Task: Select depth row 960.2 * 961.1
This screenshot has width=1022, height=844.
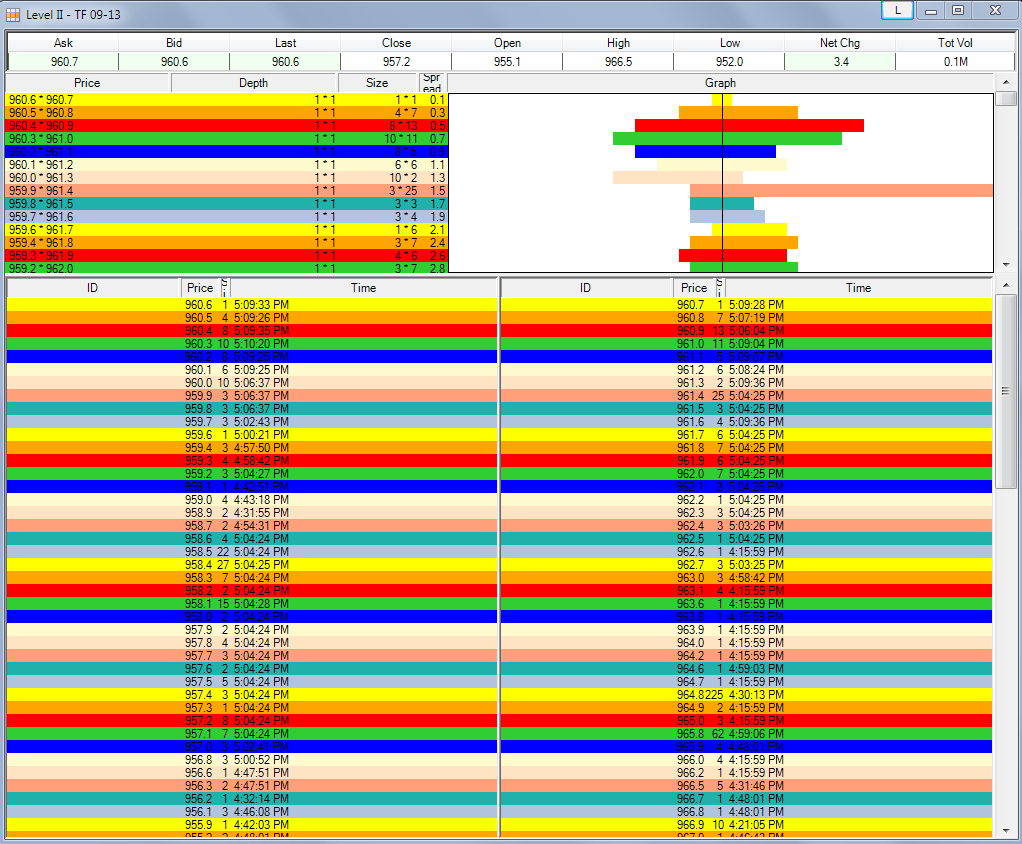Action: (x=226, y=152)
